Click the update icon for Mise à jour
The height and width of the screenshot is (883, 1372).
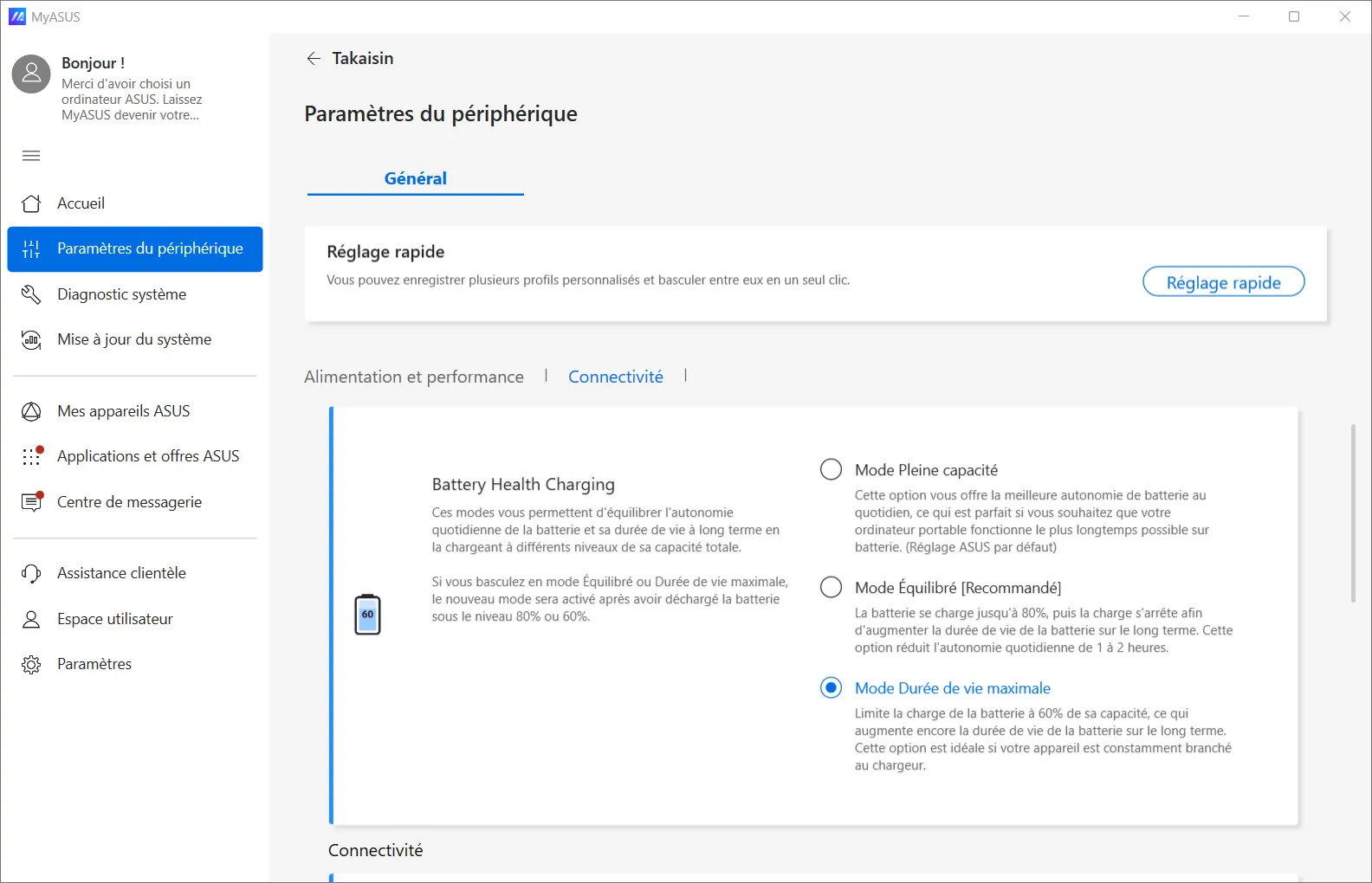click(31, 339)
